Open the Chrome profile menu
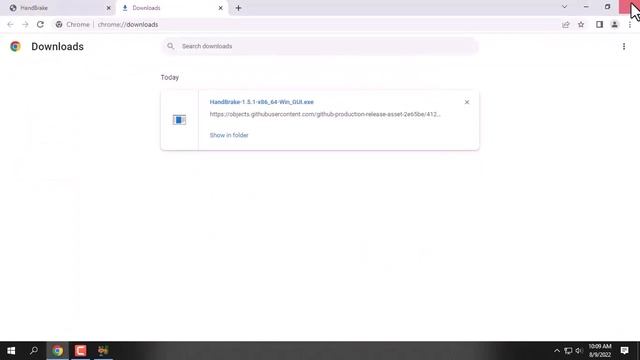Image resolution: width=640 pixels, height=360 pixels. pyautogui.click(x=614, y=24)
